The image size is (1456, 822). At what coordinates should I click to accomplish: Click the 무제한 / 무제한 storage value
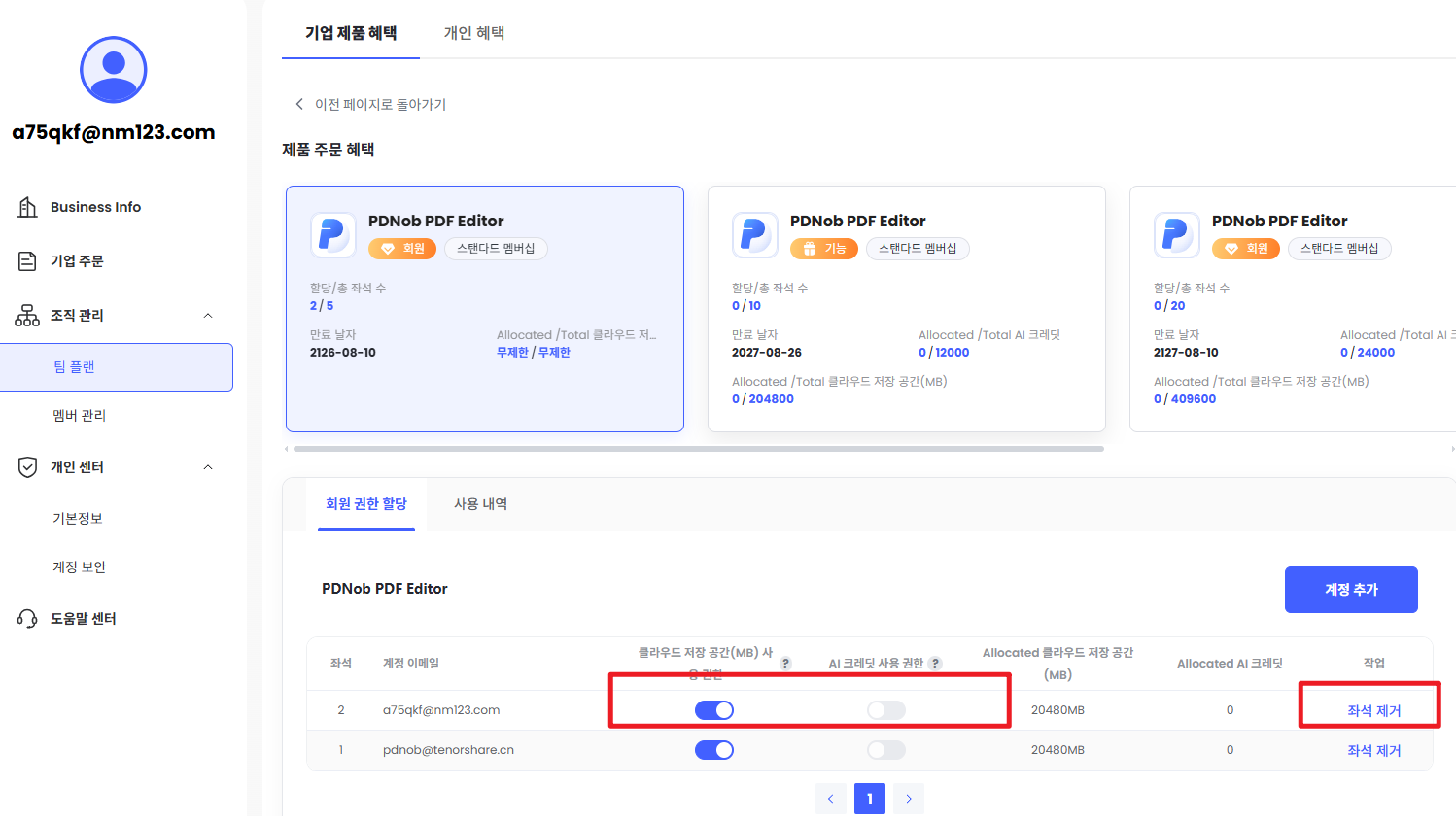click(534, 353)
